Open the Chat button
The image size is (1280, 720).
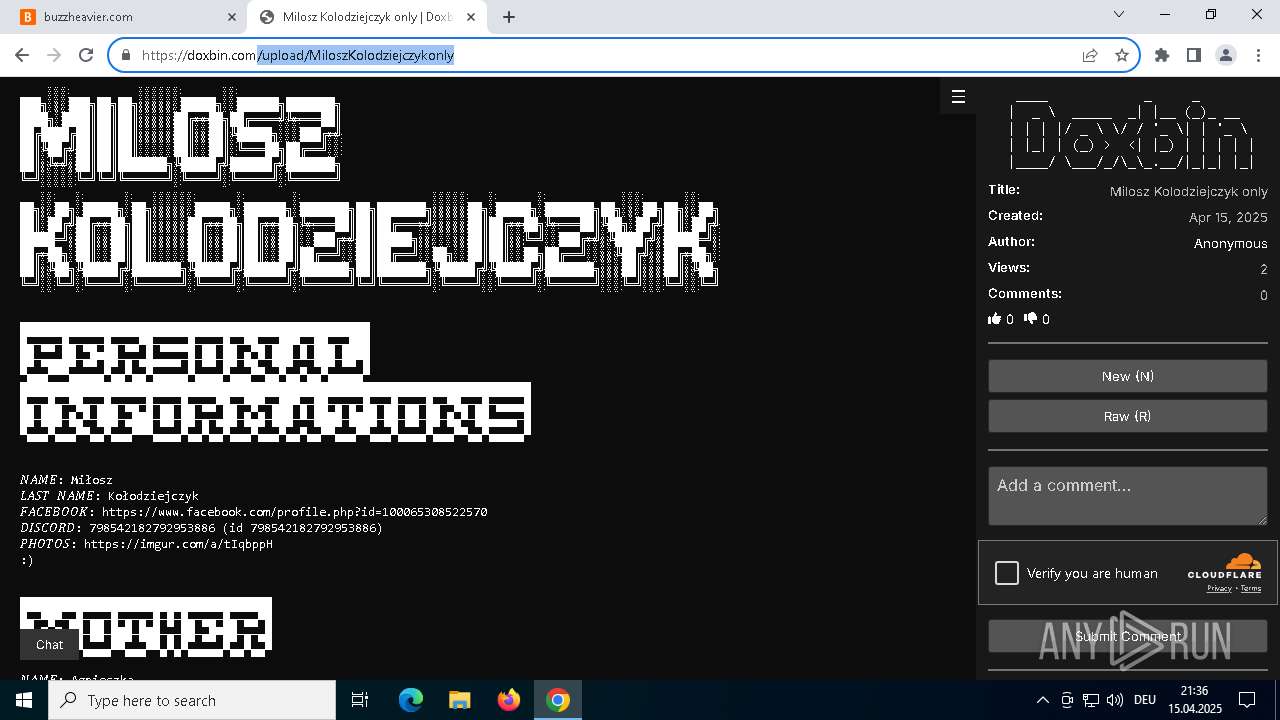pos(49,644)
